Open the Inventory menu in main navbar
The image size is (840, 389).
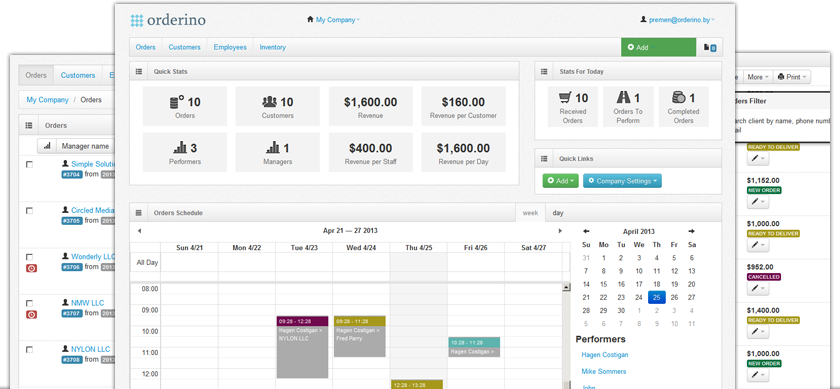pos(273,47)
